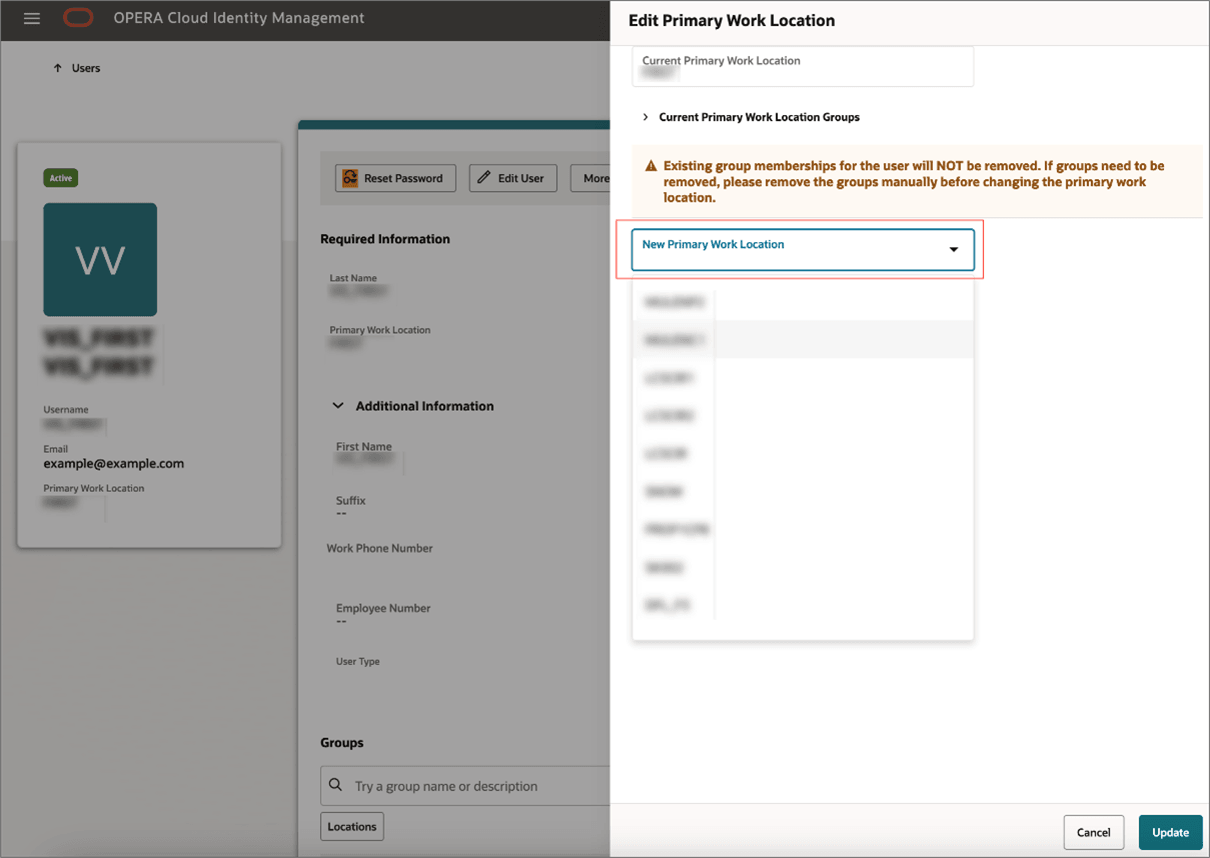This screenshot has height=858, width=1210.
Task: Select the highlighted second location option
Action: (803, 340)
